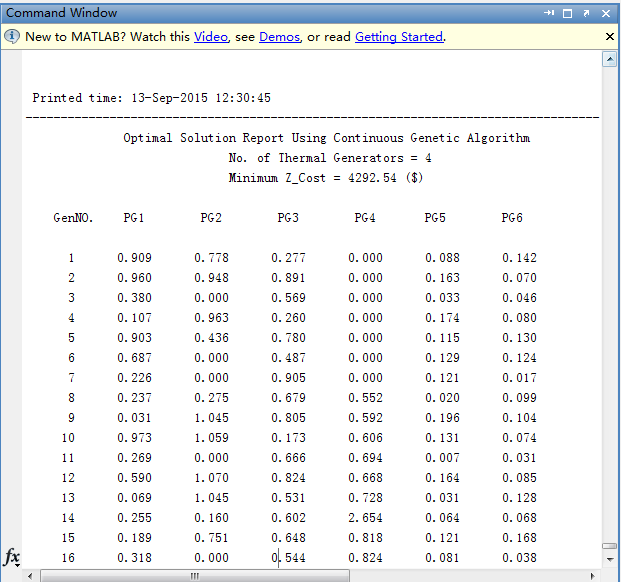This screenshot has height=582, width=621.
Task: Click value 0.963 in row 4
Action: tap(211, 318)
